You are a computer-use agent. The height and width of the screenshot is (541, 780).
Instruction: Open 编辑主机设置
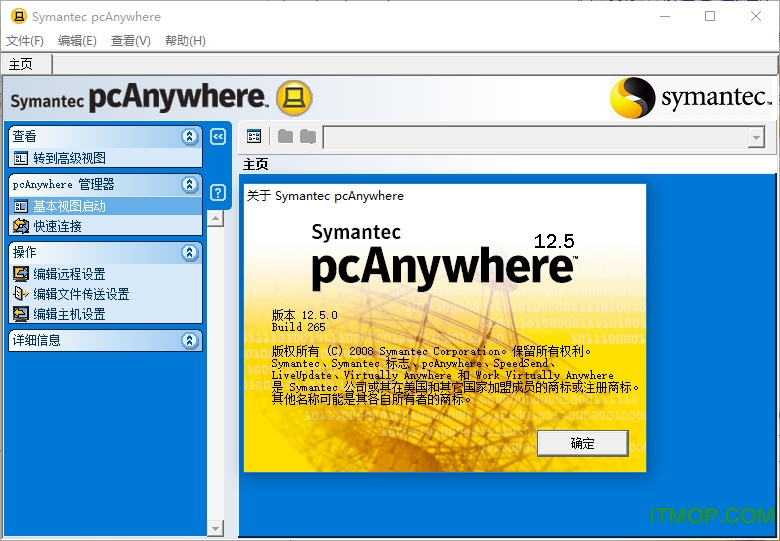pyautogui.click(x=69, y=314)
